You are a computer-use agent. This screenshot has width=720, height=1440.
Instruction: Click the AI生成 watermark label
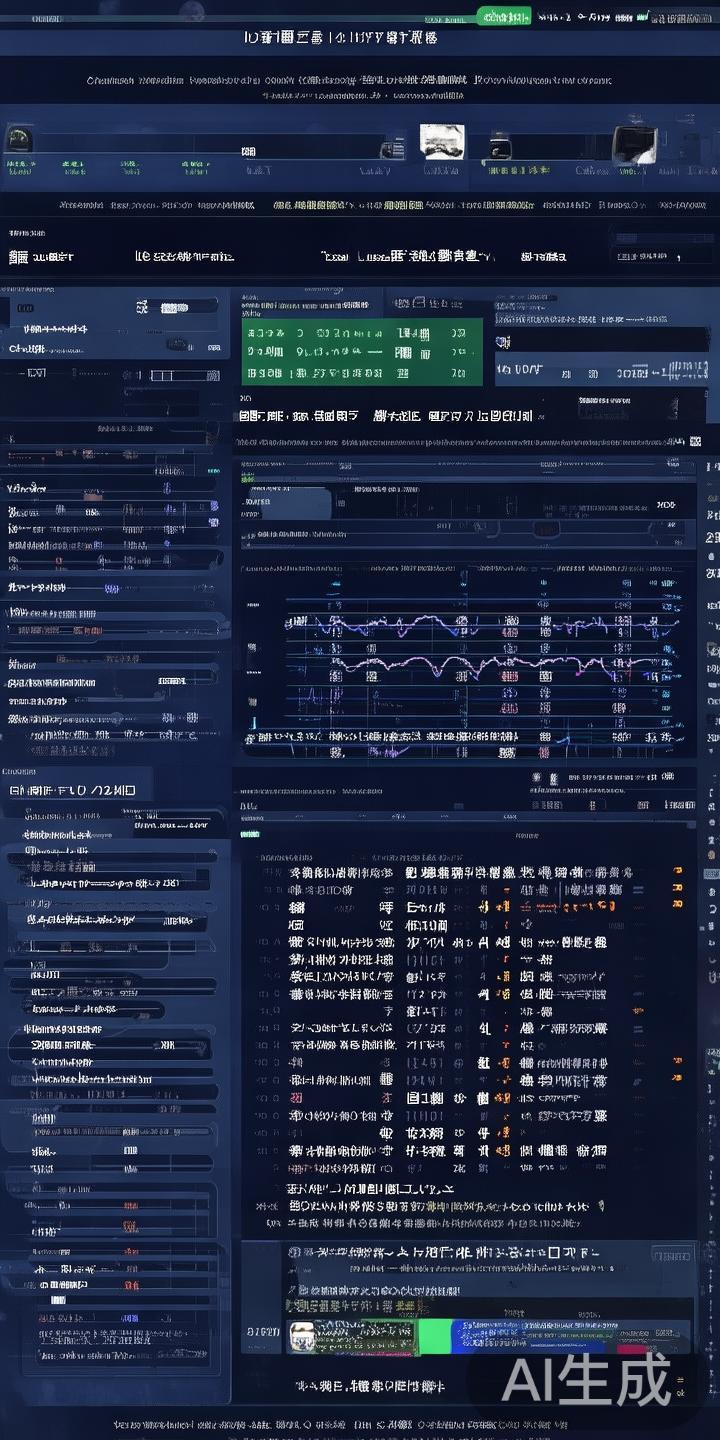click(x=586, y=1380)
